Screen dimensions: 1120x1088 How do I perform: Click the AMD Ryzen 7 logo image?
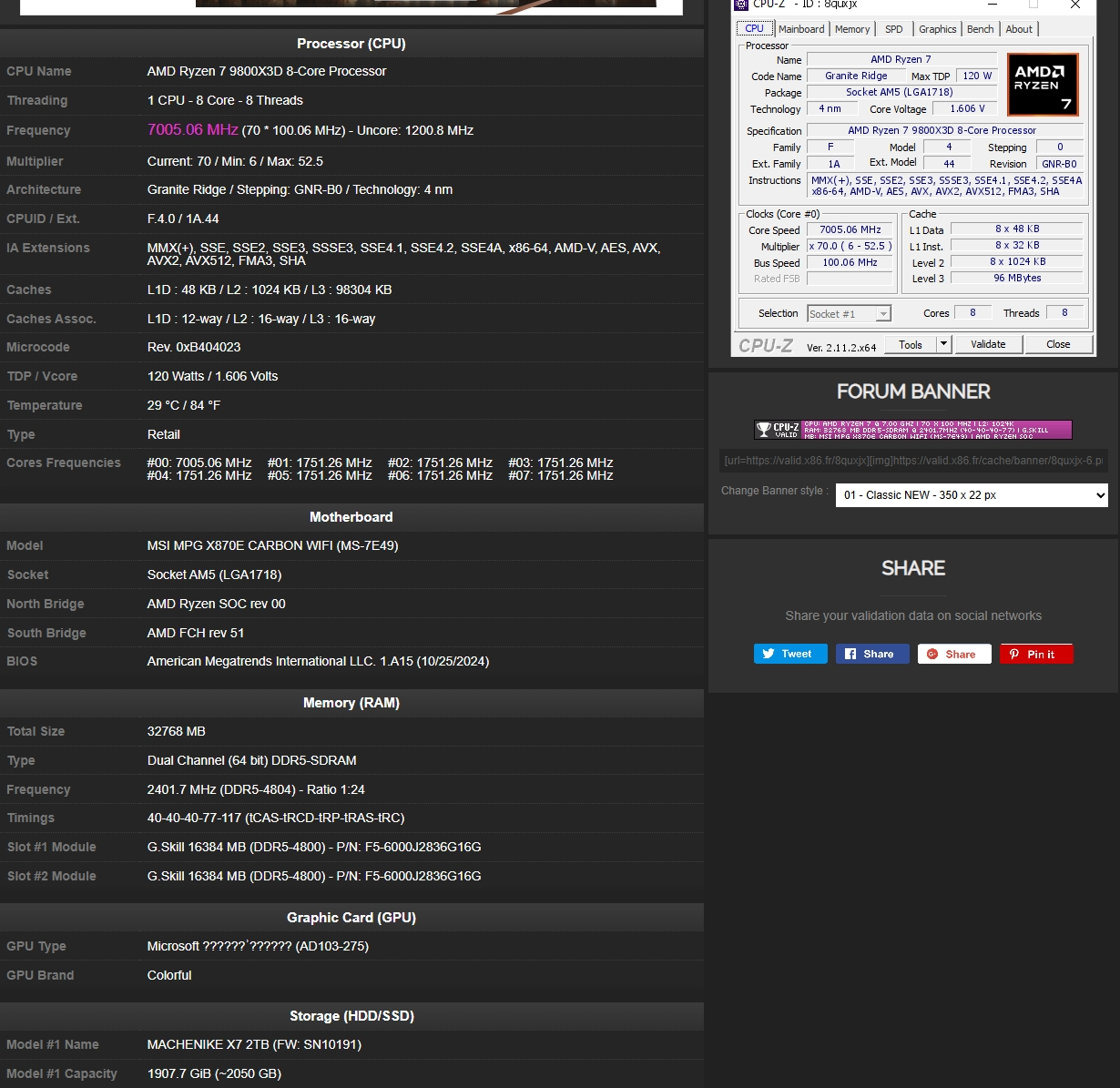(1043, 85)
